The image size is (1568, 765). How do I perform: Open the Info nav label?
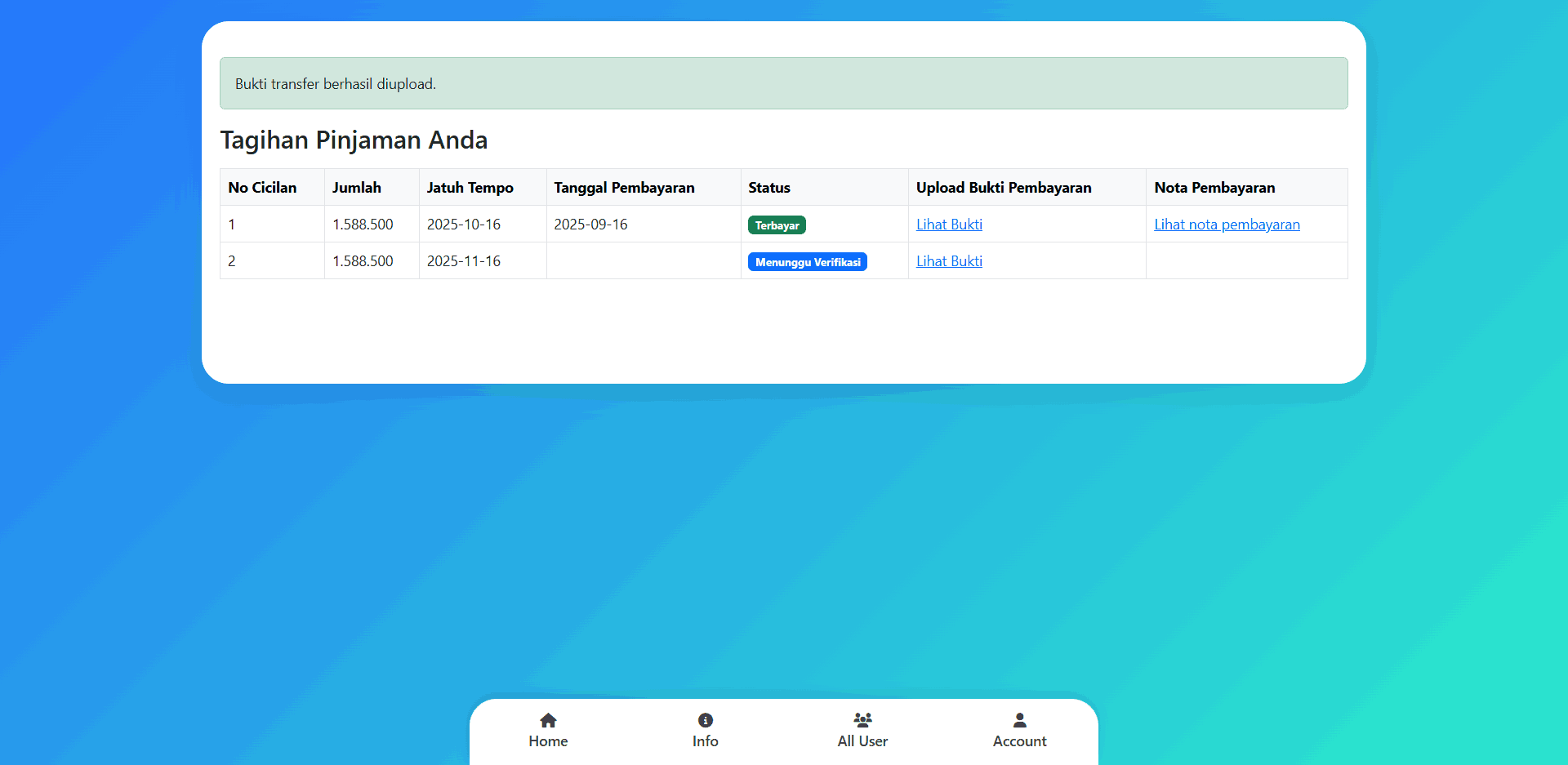point(706,741)
